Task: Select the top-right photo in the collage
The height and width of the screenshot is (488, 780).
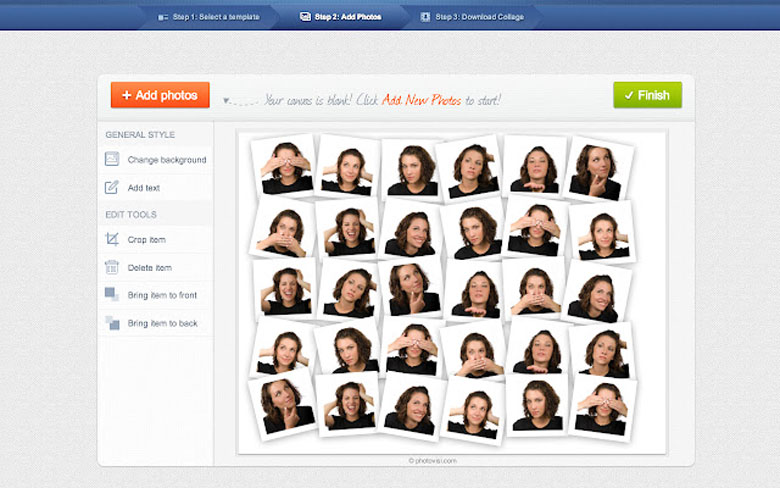Action: pos(598,168)
